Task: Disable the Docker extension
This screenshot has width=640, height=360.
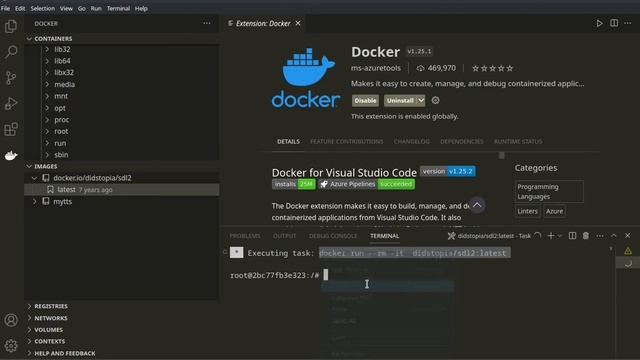Action: pyautogui.click(x=365, y=100)
